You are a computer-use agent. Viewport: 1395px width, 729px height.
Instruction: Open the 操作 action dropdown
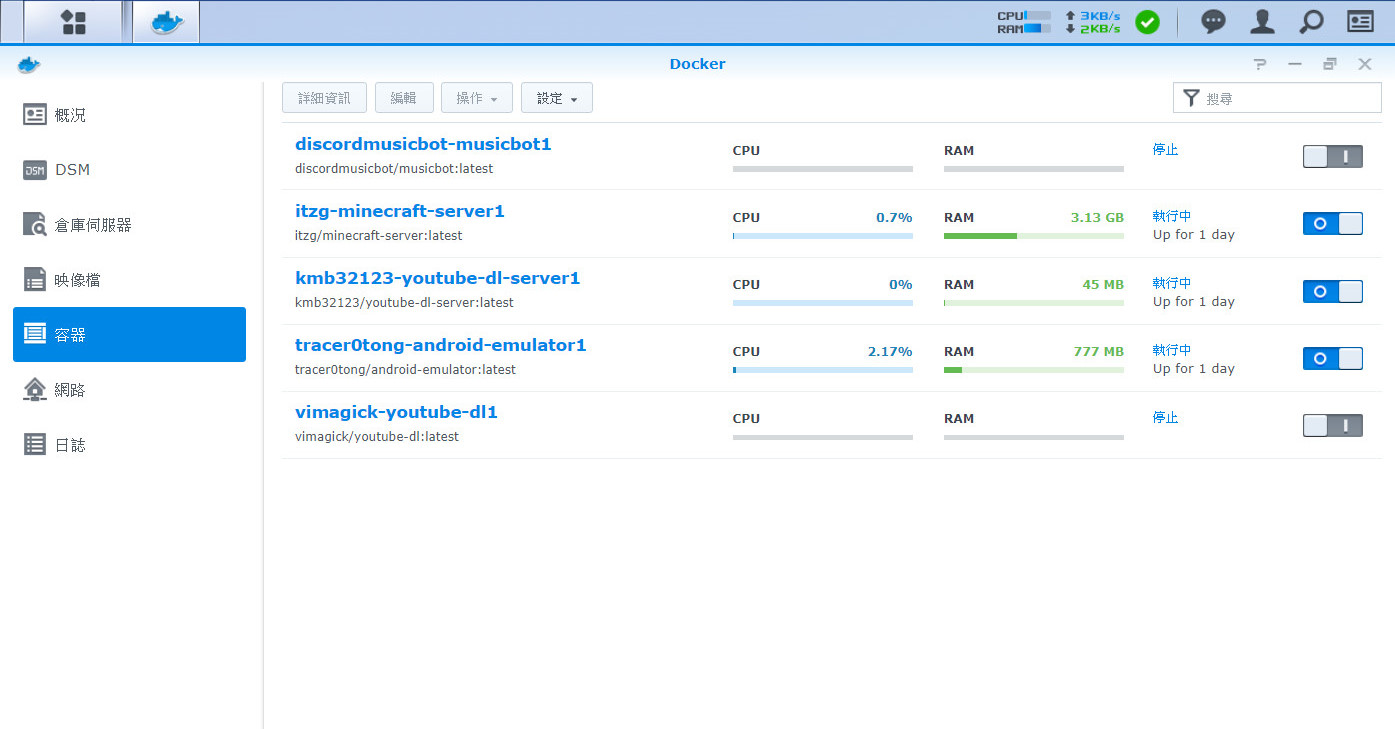point(477,98)
